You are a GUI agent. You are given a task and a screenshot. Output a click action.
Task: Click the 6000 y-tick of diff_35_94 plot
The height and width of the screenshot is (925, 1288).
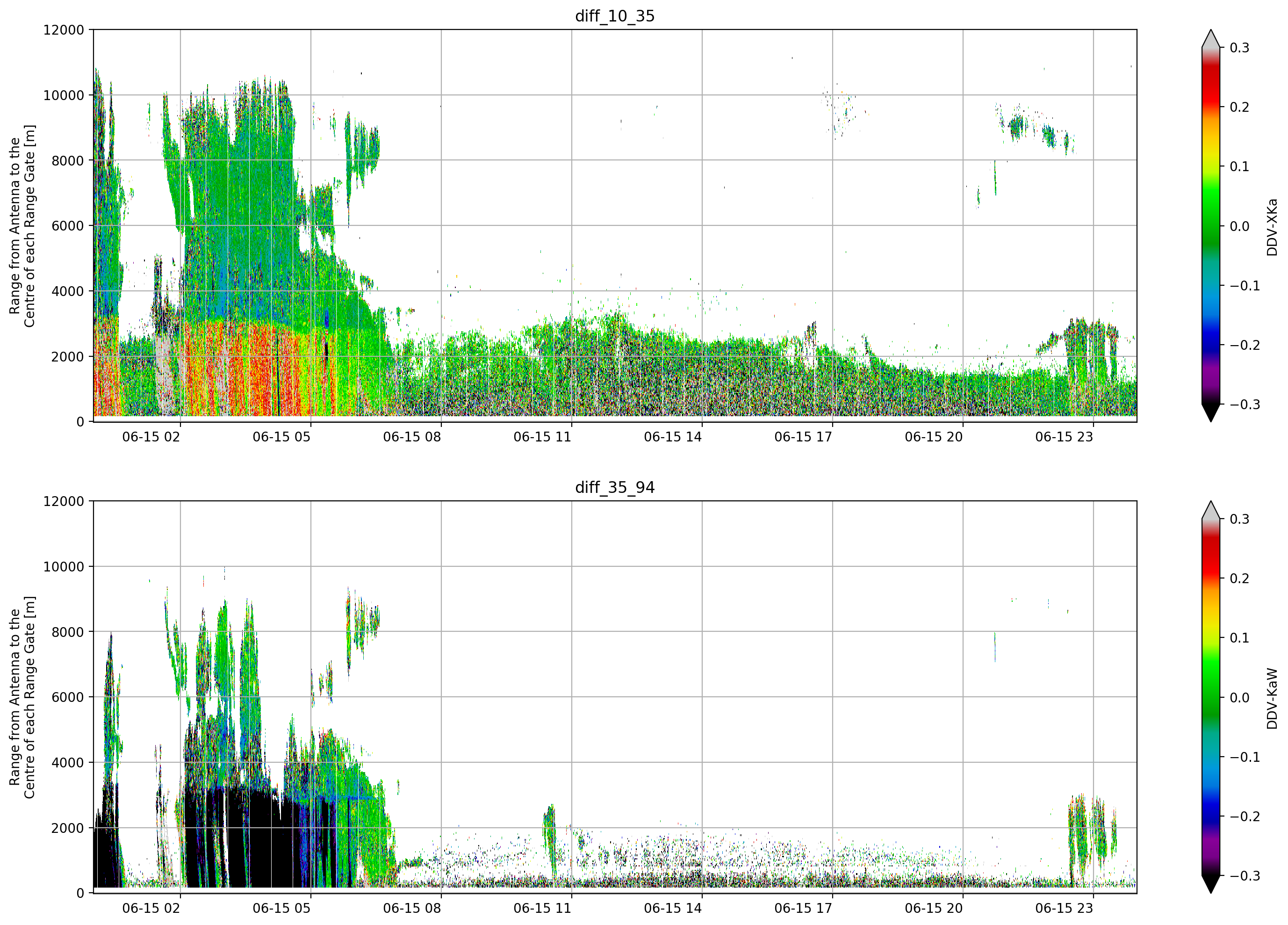pos(68,698)
